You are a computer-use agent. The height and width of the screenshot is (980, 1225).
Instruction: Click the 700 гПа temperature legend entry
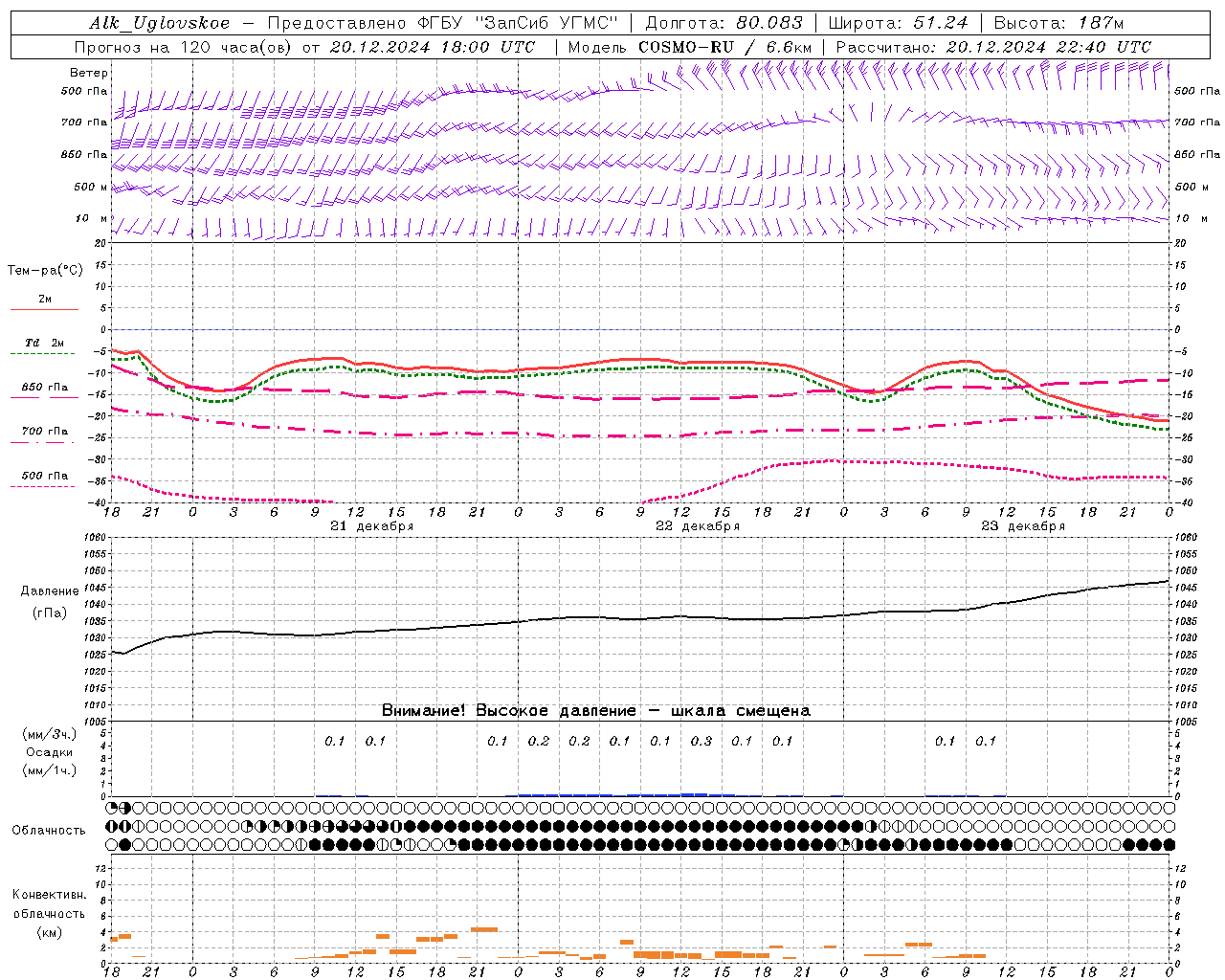[x=45, y=431]
